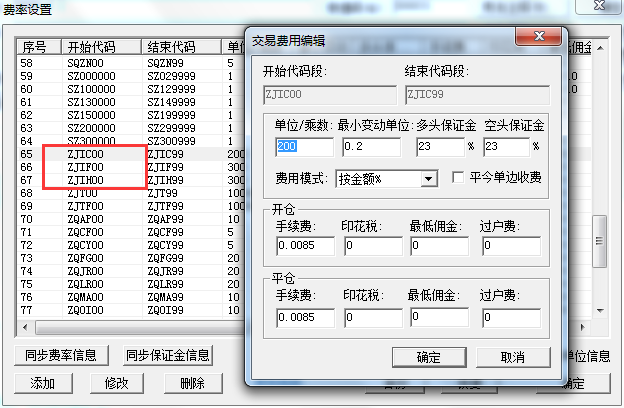Select row 61 SZ130000
The image size is (624, 408).
(x=130, y=102)
